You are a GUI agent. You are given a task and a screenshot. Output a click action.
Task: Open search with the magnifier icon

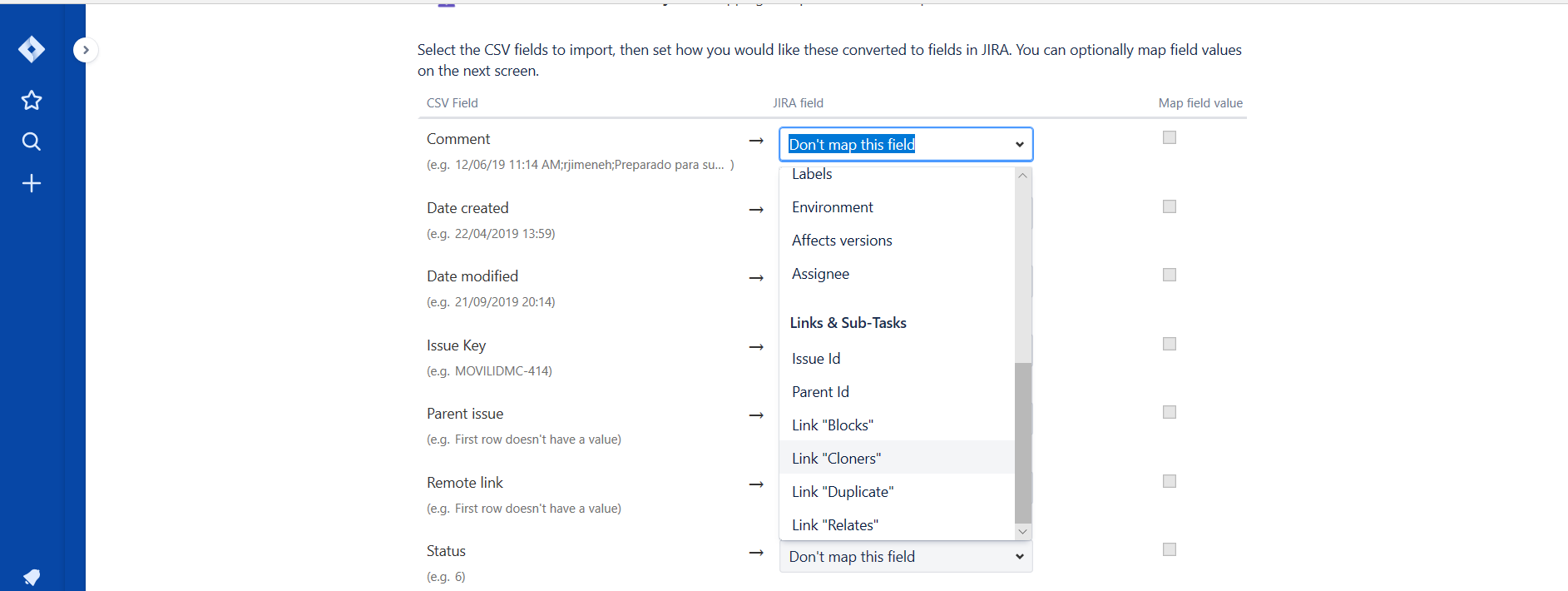pos(32,142)
